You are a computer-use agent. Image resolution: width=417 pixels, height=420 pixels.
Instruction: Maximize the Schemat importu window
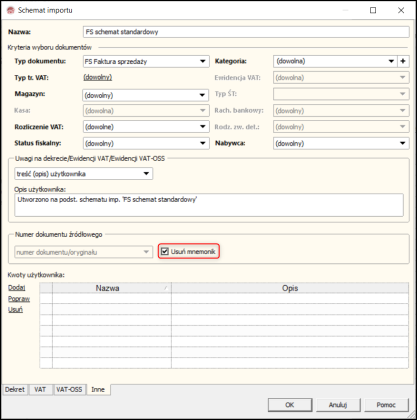tap(373, 10)
